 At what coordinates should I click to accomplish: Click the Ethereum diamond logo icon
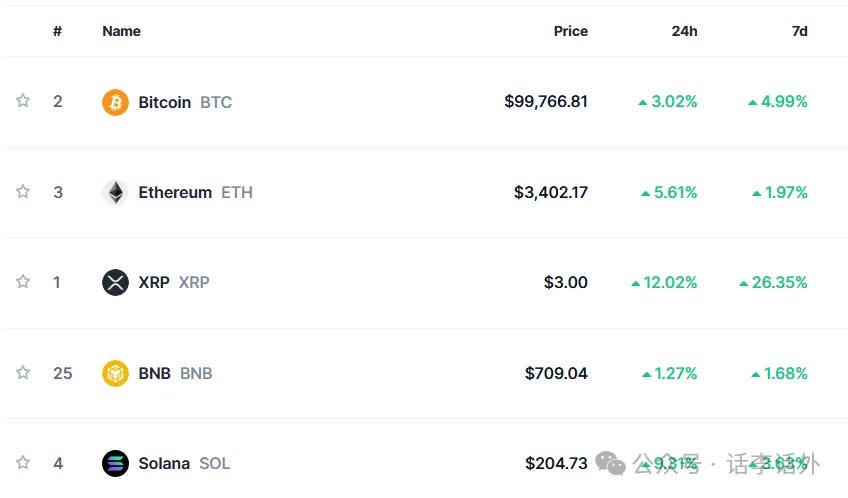(x=115, y=192)
